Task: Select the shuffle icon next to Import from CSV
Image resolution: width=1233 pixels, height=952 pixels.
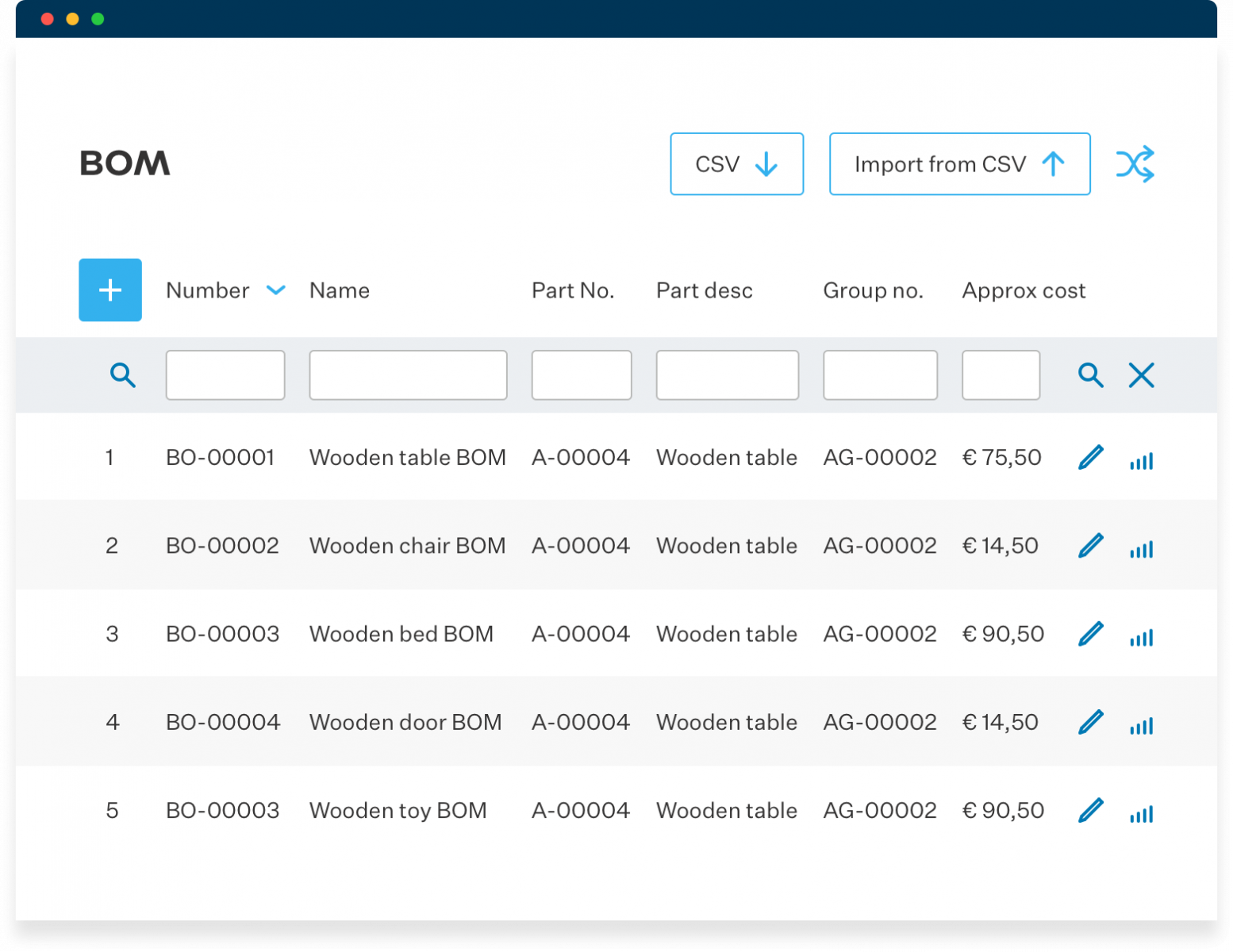Action: pos(1136,164)
